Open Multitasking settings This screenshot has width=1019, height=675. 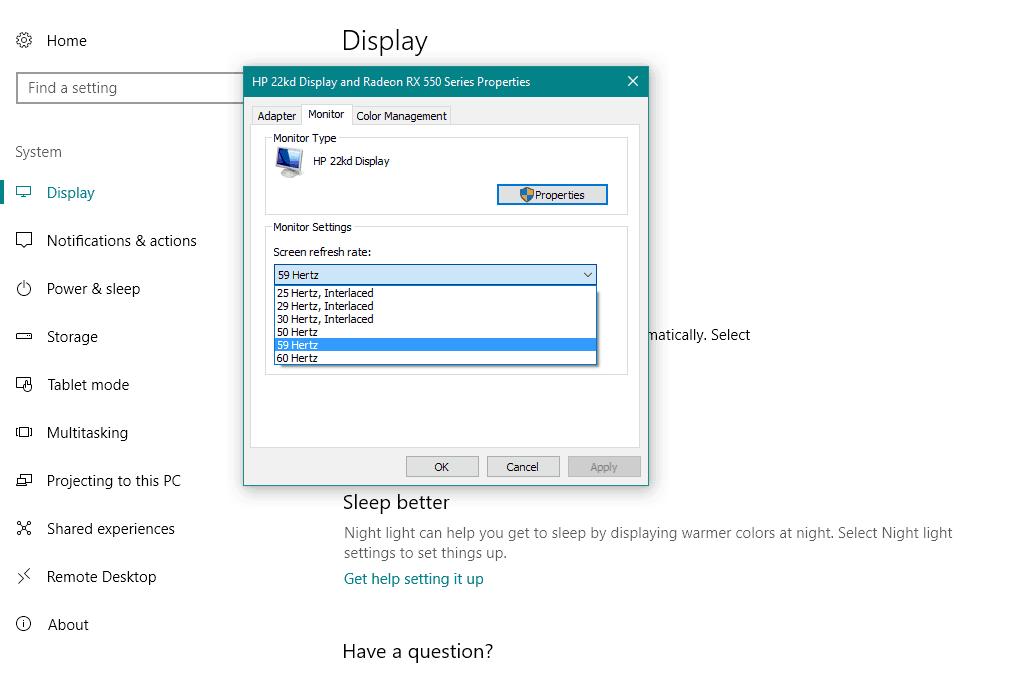click(87, 433)
